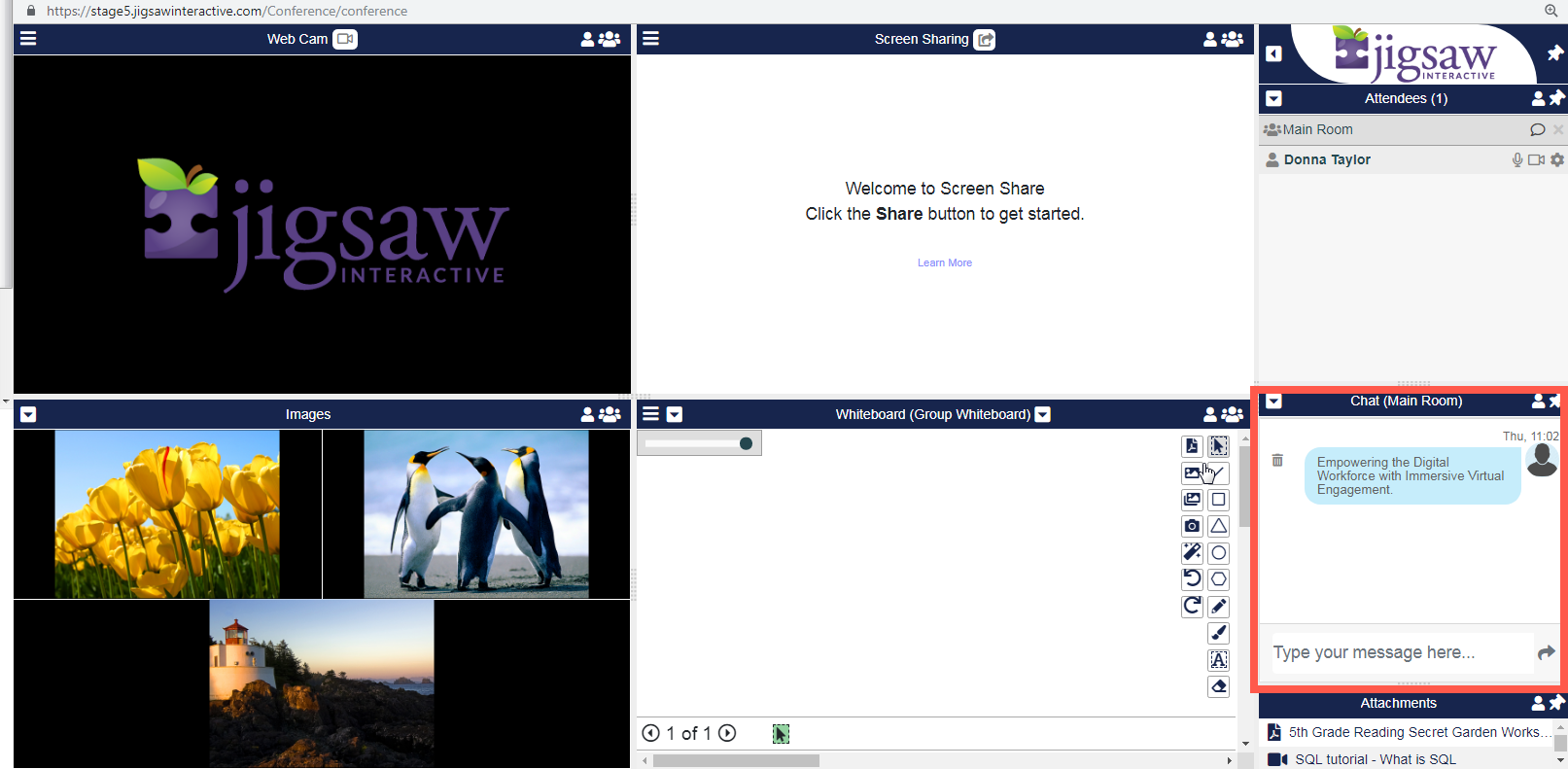Viewport: 1568px width, 769px height.
Task: Open dropdown next to Whiteboard (Group Whiteboard) title
Action: click(1043, 414)
